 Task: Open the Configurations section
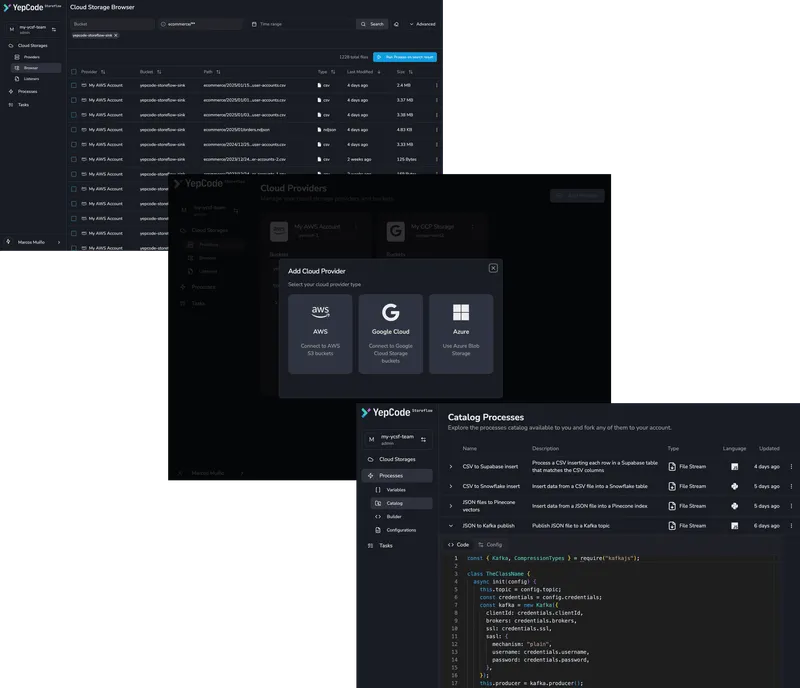tap(399, 530)
